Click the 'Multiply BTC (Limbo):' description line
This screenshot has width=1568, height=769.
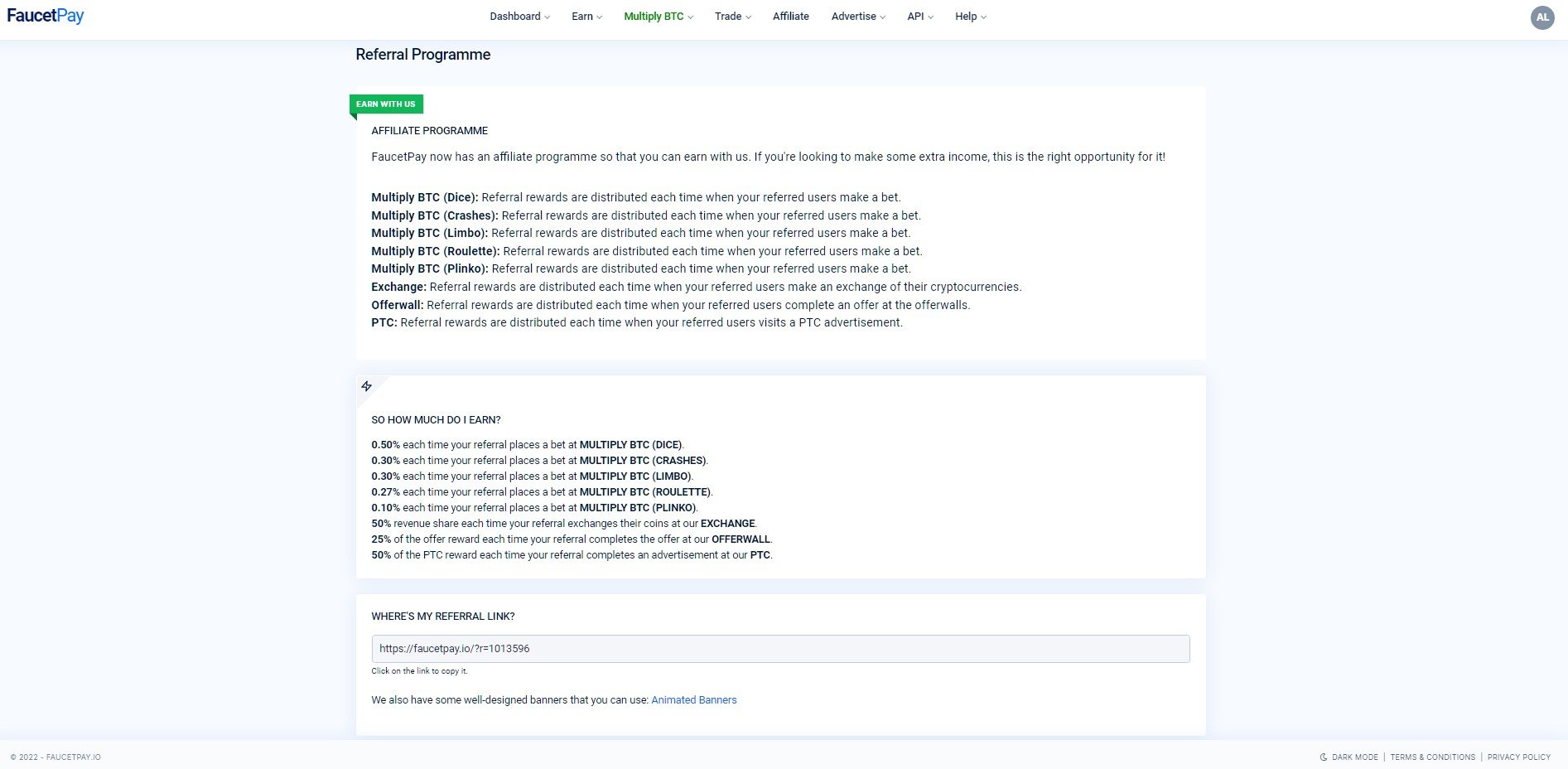pyautogui.click(x=641, y=233)
